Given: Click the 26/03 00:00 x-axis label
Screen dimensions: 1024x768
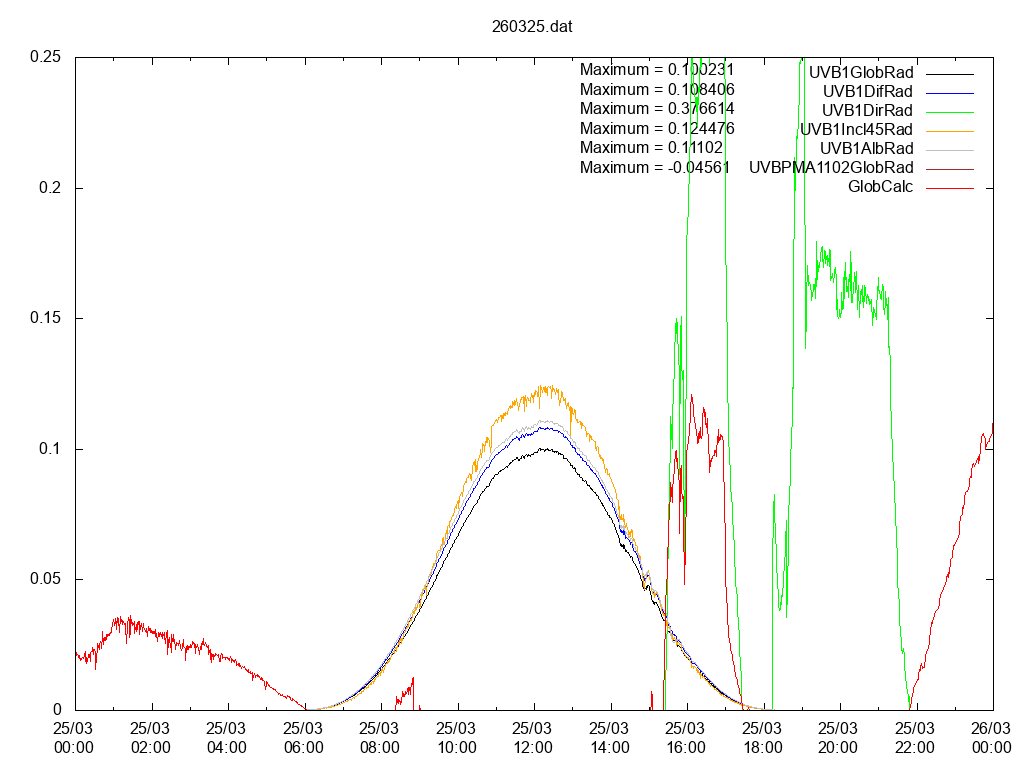Looking at the screenshot, I should coord(991,737).
